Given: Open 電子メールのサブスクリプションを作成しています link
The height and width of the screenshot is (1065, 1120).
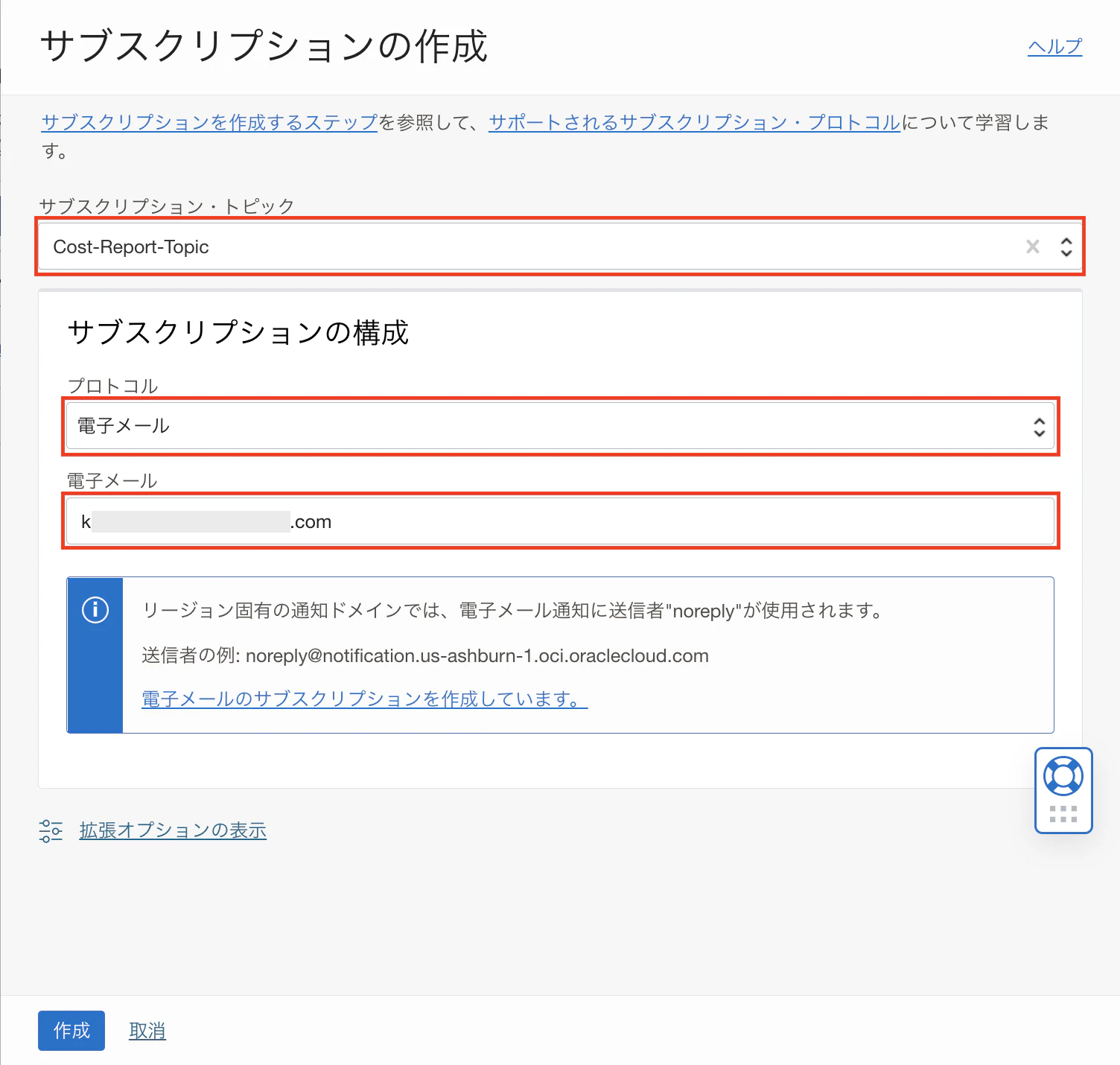Looking at the screenshot, I should coord(365,699).
